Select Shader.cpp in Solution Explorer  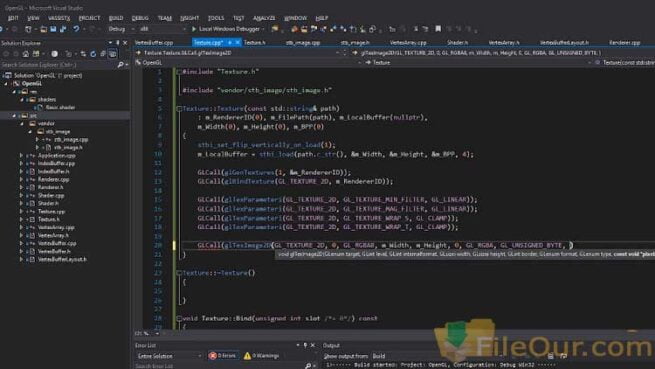coord(51,195)
